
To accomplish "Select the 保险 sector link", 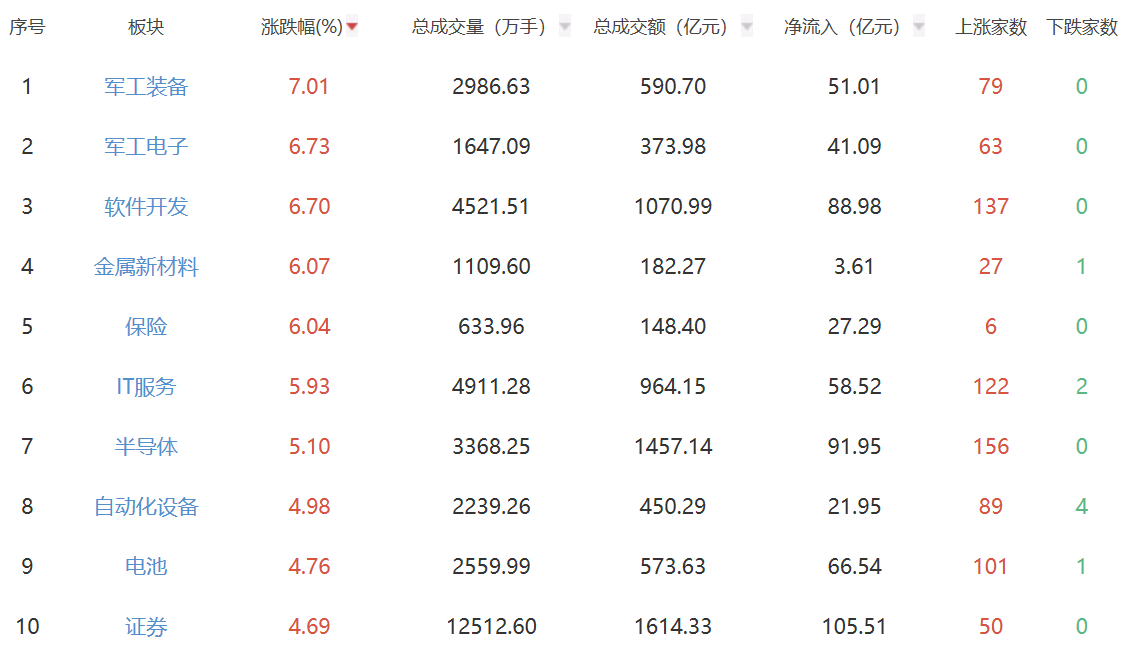I will [x=146, y=327].
